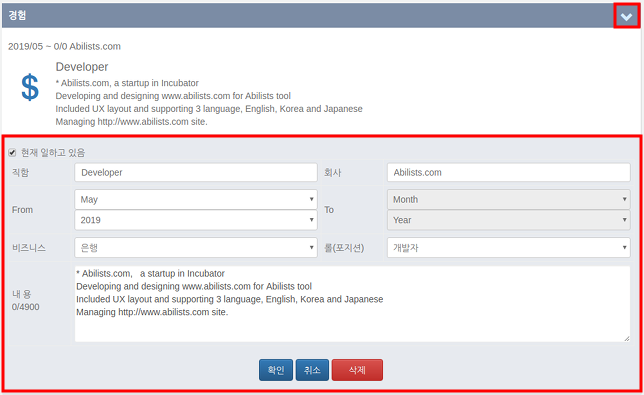Click the 취소 cancel button
The image size is (644, 395).
(x=312, y=370)
